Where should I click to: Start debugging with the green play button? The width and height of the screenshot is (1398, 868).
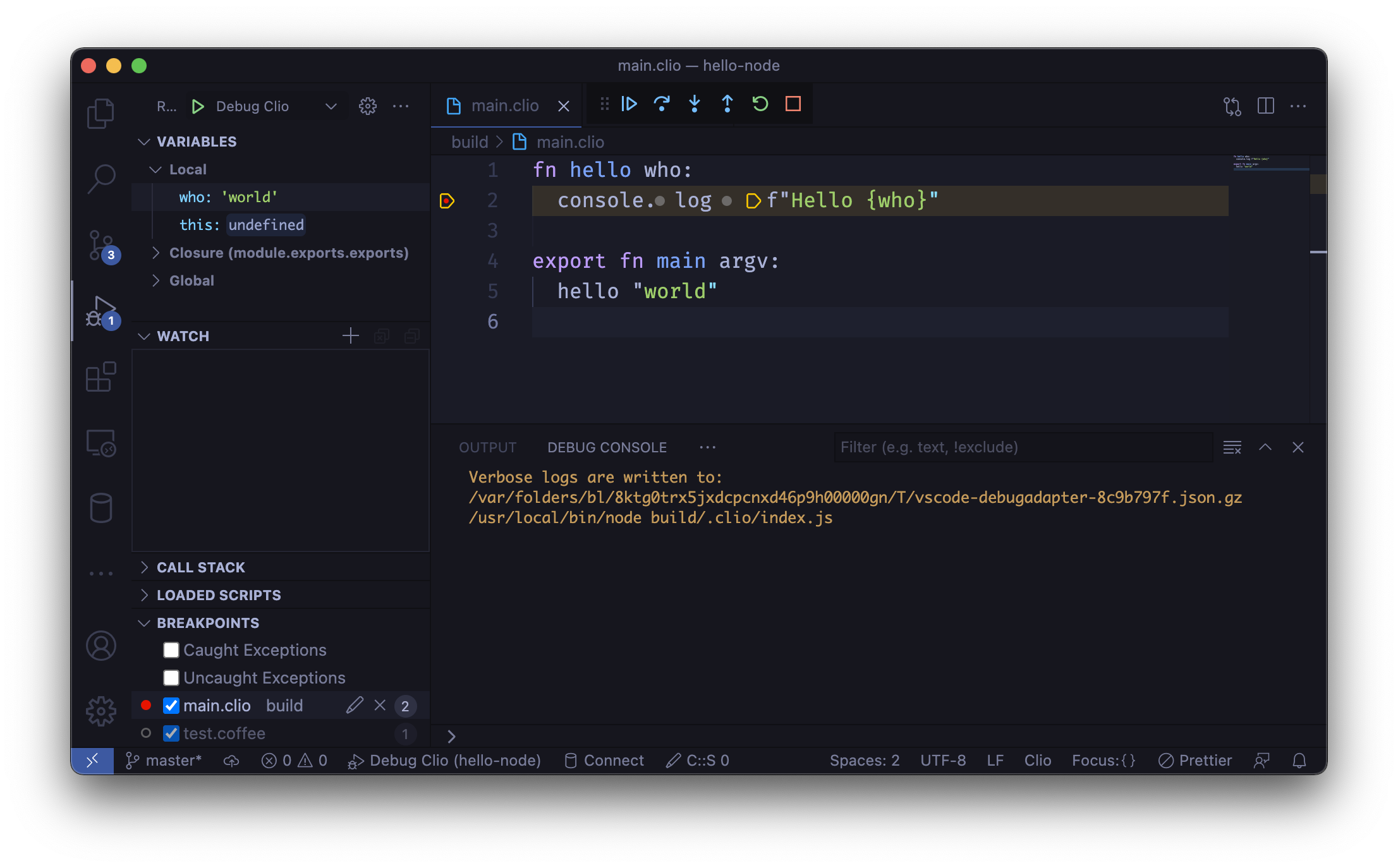198,106
